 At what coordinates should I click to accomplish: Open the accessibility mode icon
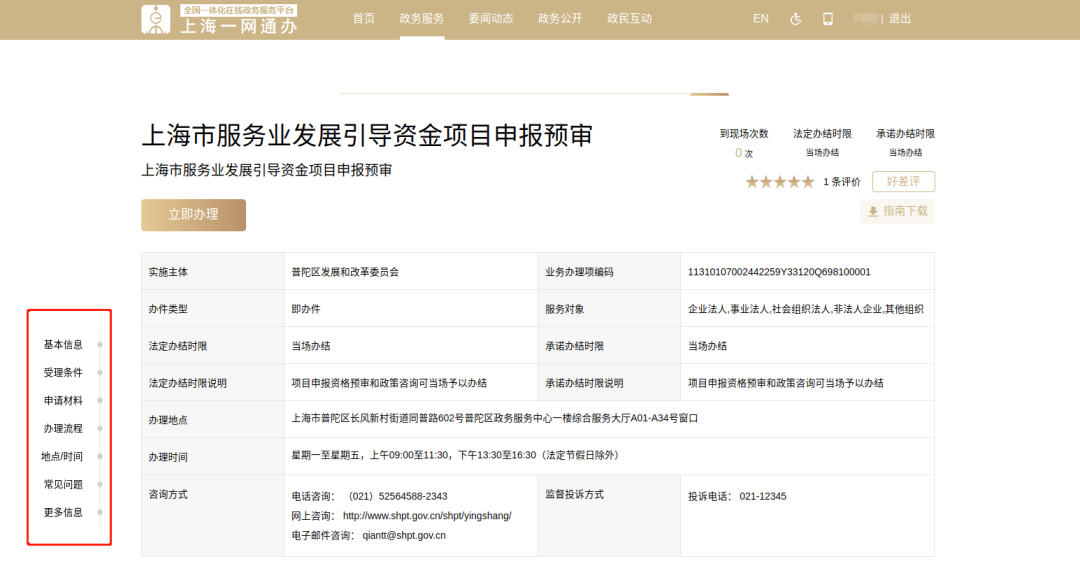(x=796, y=19)
